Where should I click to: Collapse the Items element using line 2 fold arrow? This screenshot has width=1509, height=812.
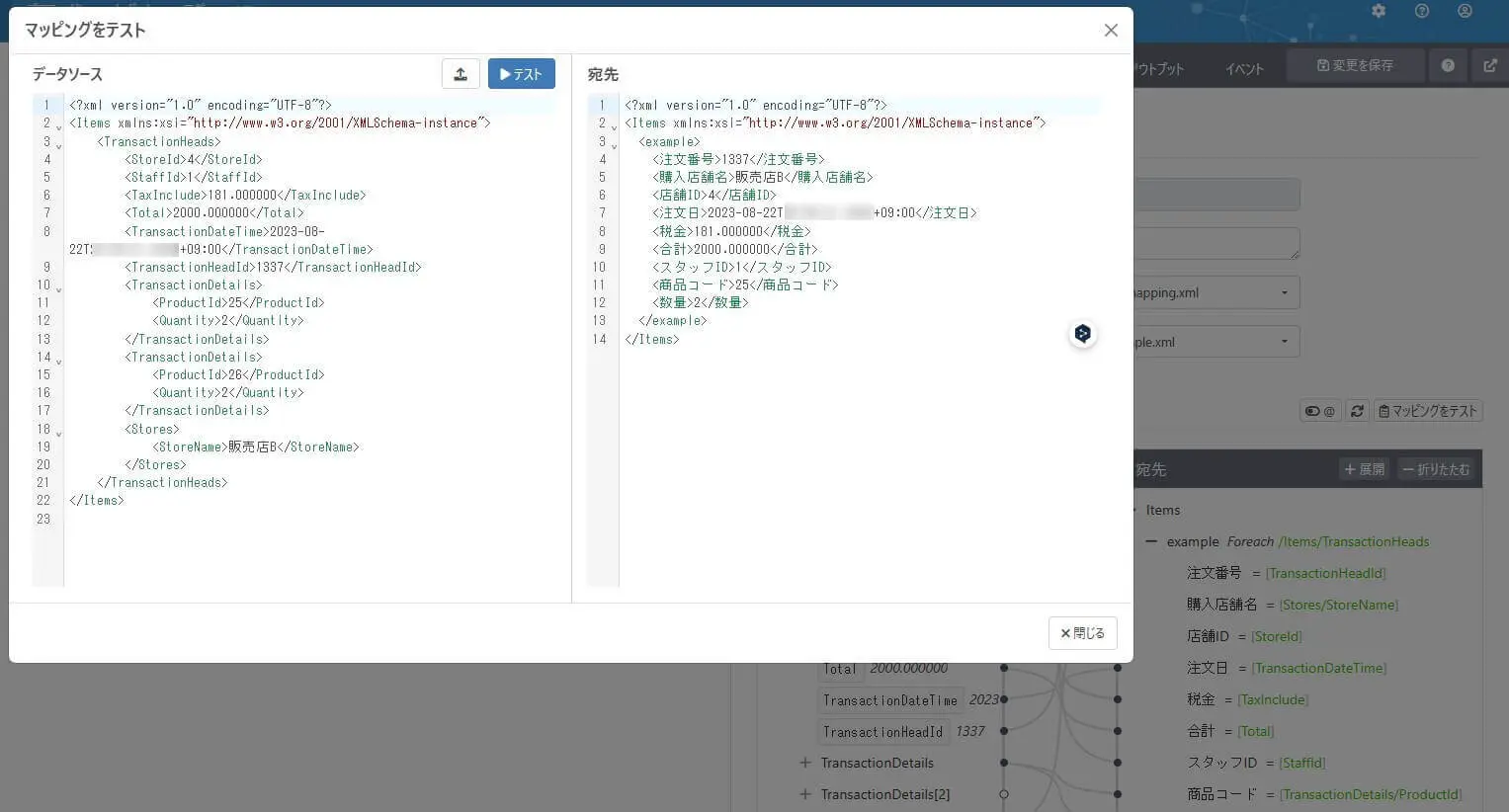click(58, 126)
